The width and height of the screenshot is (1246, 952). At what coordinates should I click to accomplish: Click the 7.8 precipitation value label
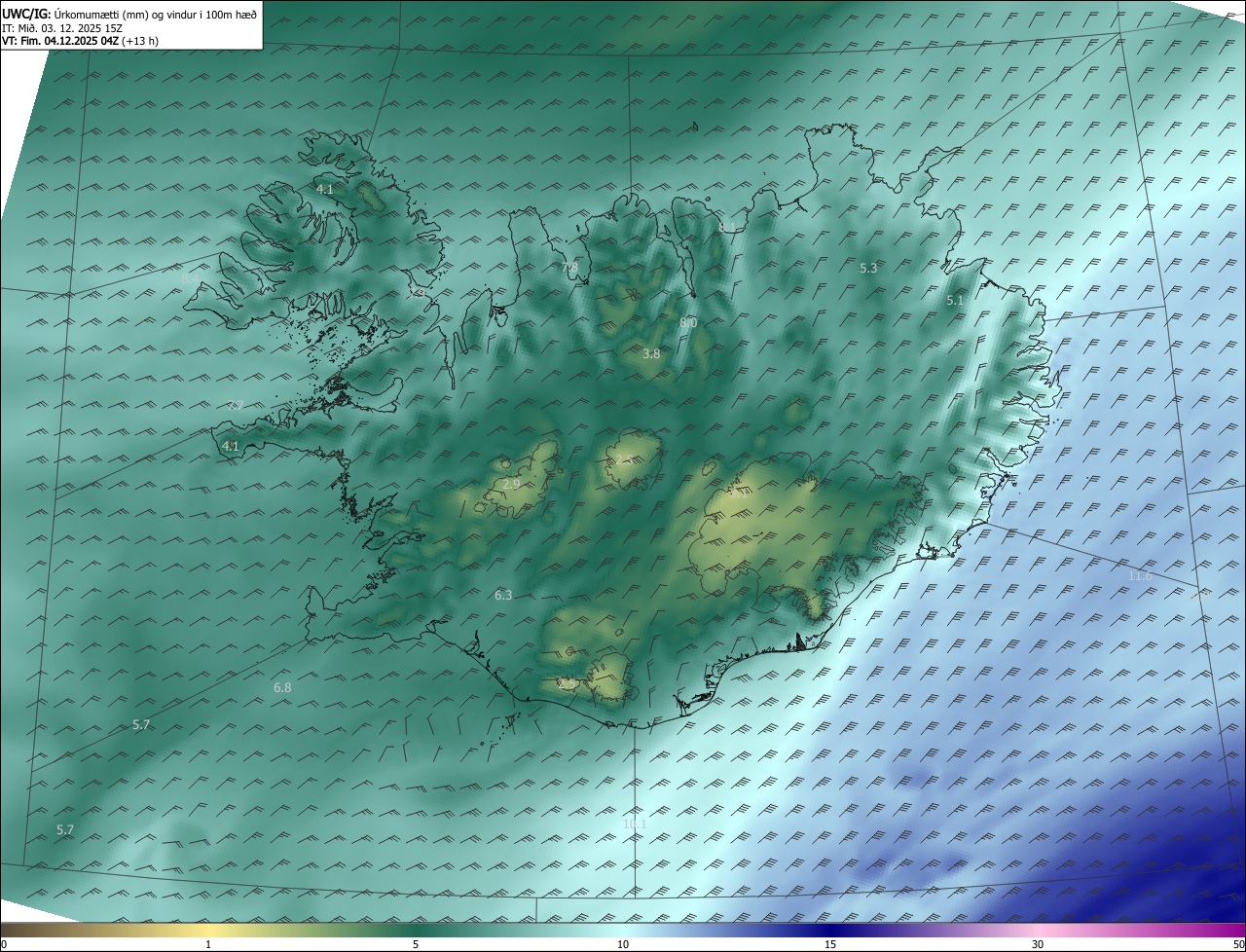[x=569, y=268]
